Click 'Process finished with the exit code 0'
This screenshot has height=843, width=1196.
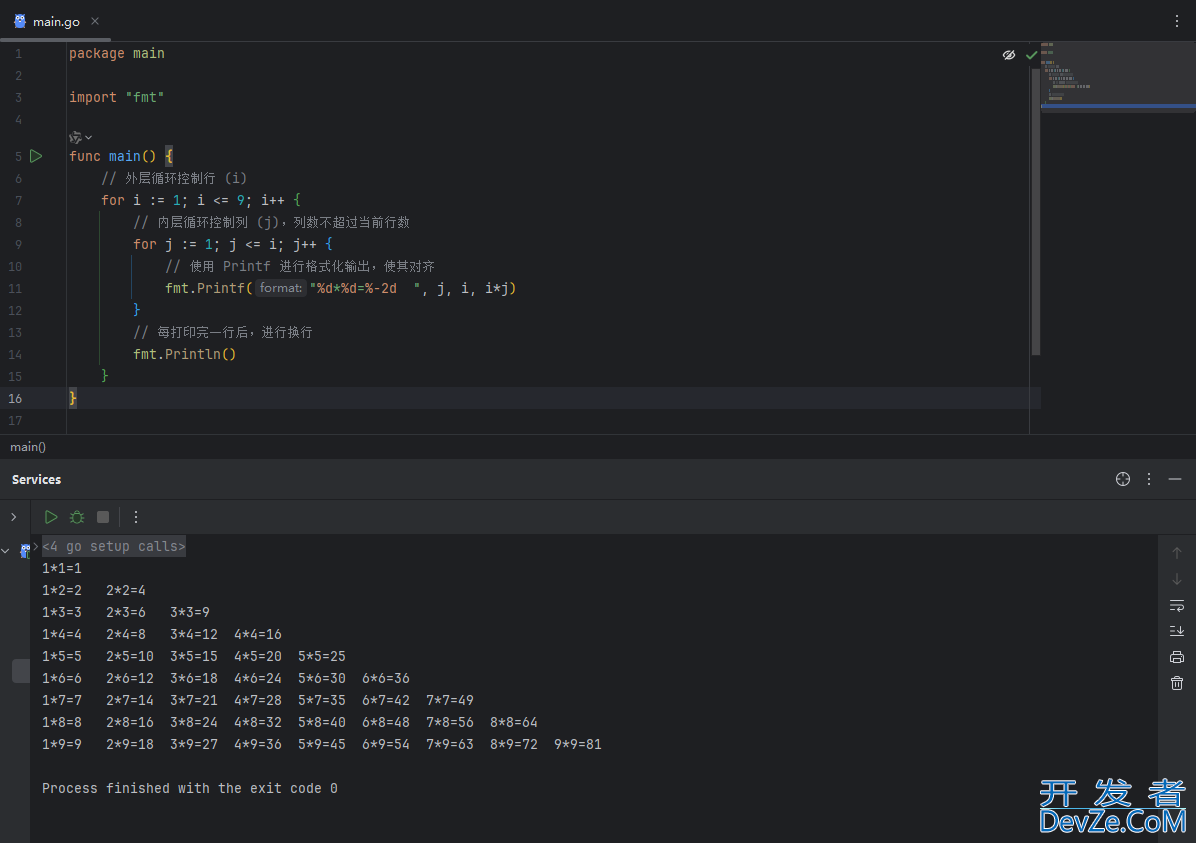[x=190, y=789]
